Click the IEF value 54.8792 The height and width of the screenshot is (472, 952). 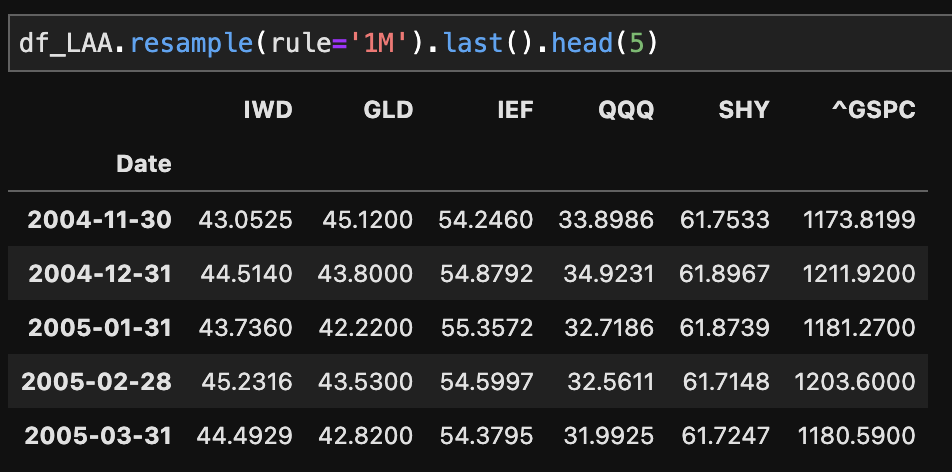click(x=487, y=274)
